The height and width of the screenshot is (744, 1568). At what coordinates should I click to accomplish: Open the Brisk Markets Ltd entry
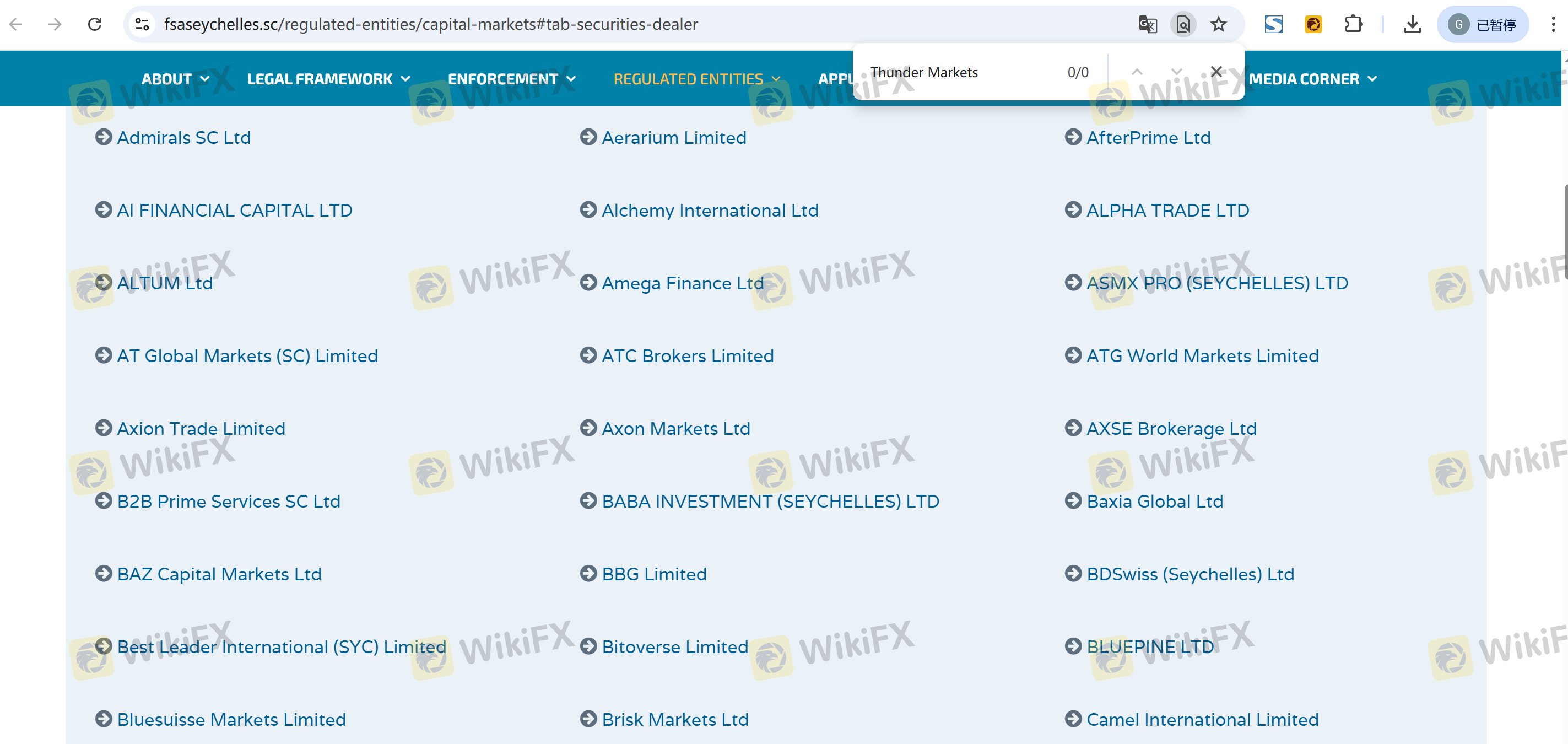coord(675,720)
